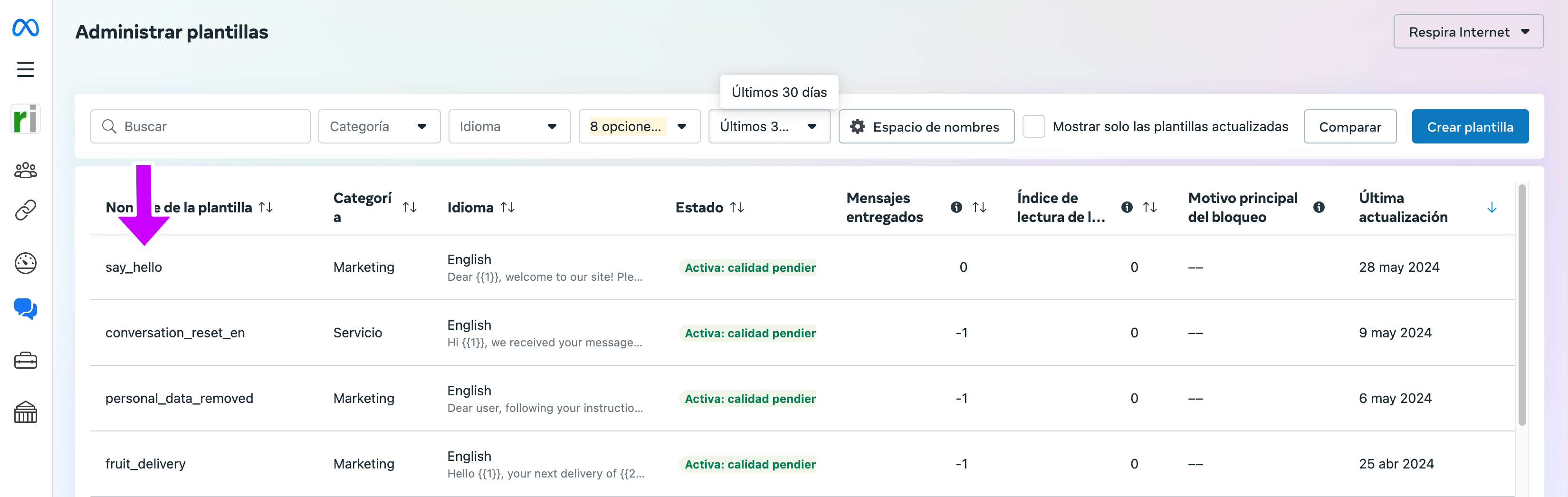The width and height of the screenshot is (1568, 497).
Task: Open the speedometer dashboard icon
Action: [25, 263]
